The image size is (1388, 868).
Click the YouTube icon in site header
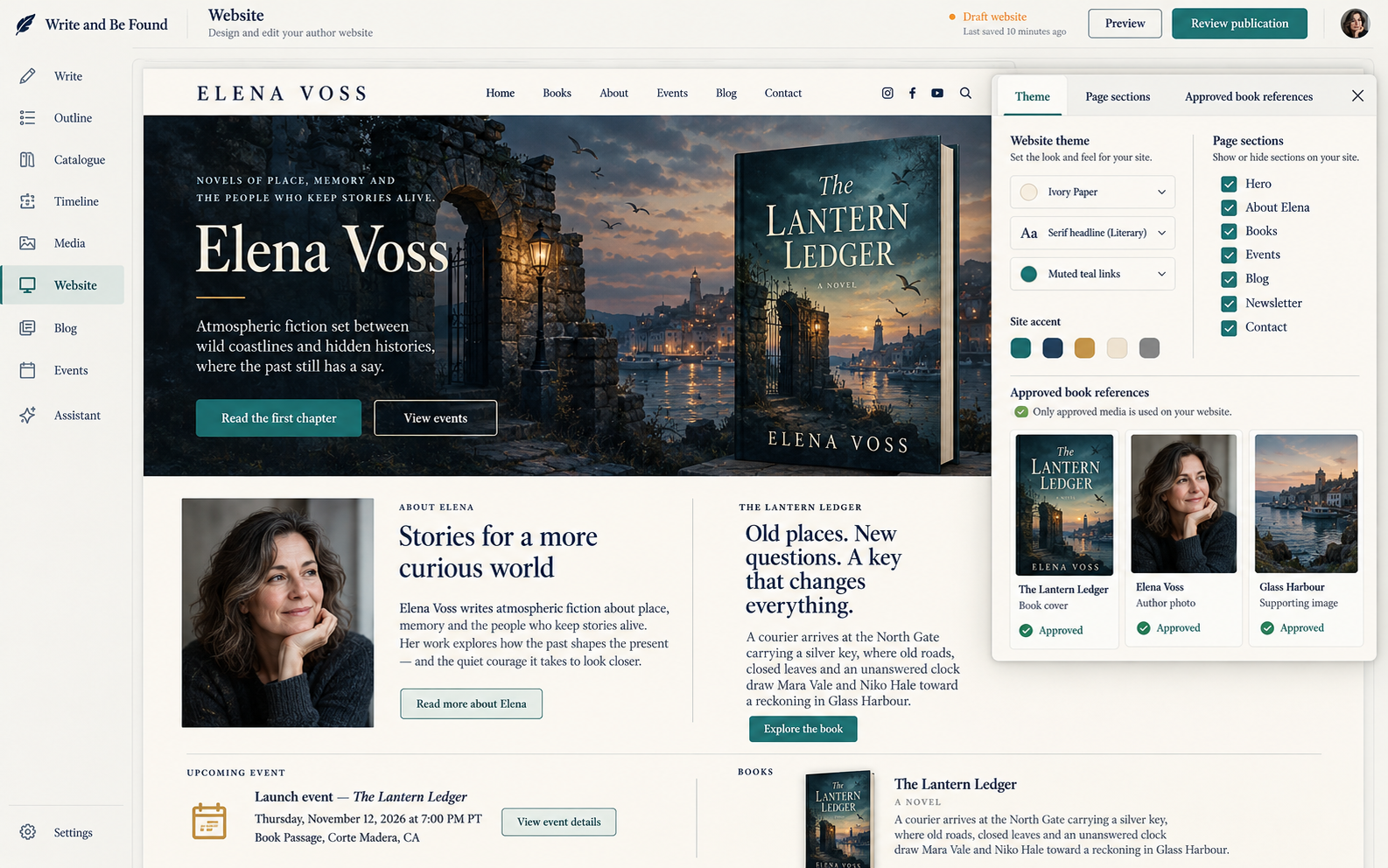click(x=937, y=93)
